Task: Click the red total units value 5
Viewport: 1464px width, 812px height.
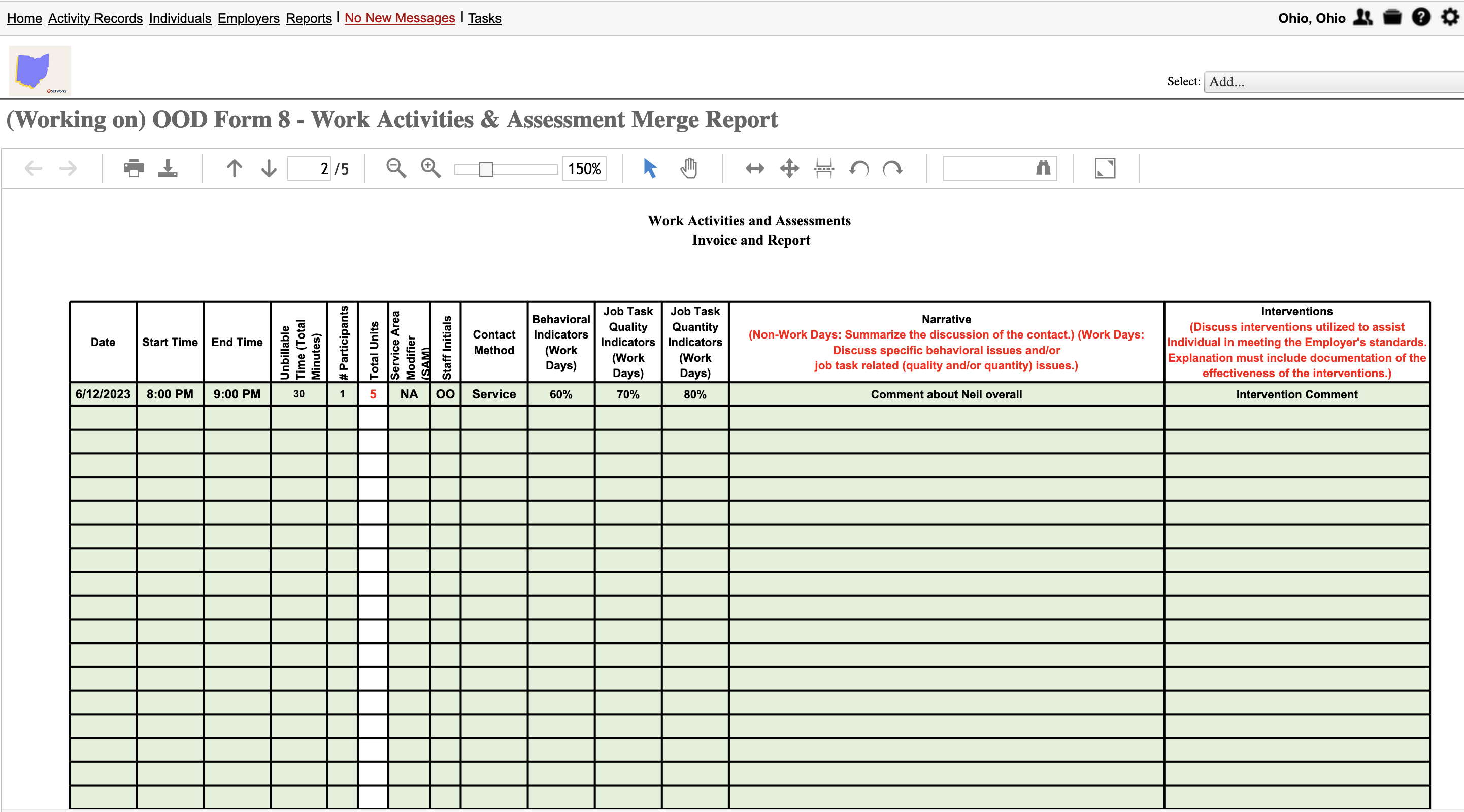Action: [x=373, y=394]
